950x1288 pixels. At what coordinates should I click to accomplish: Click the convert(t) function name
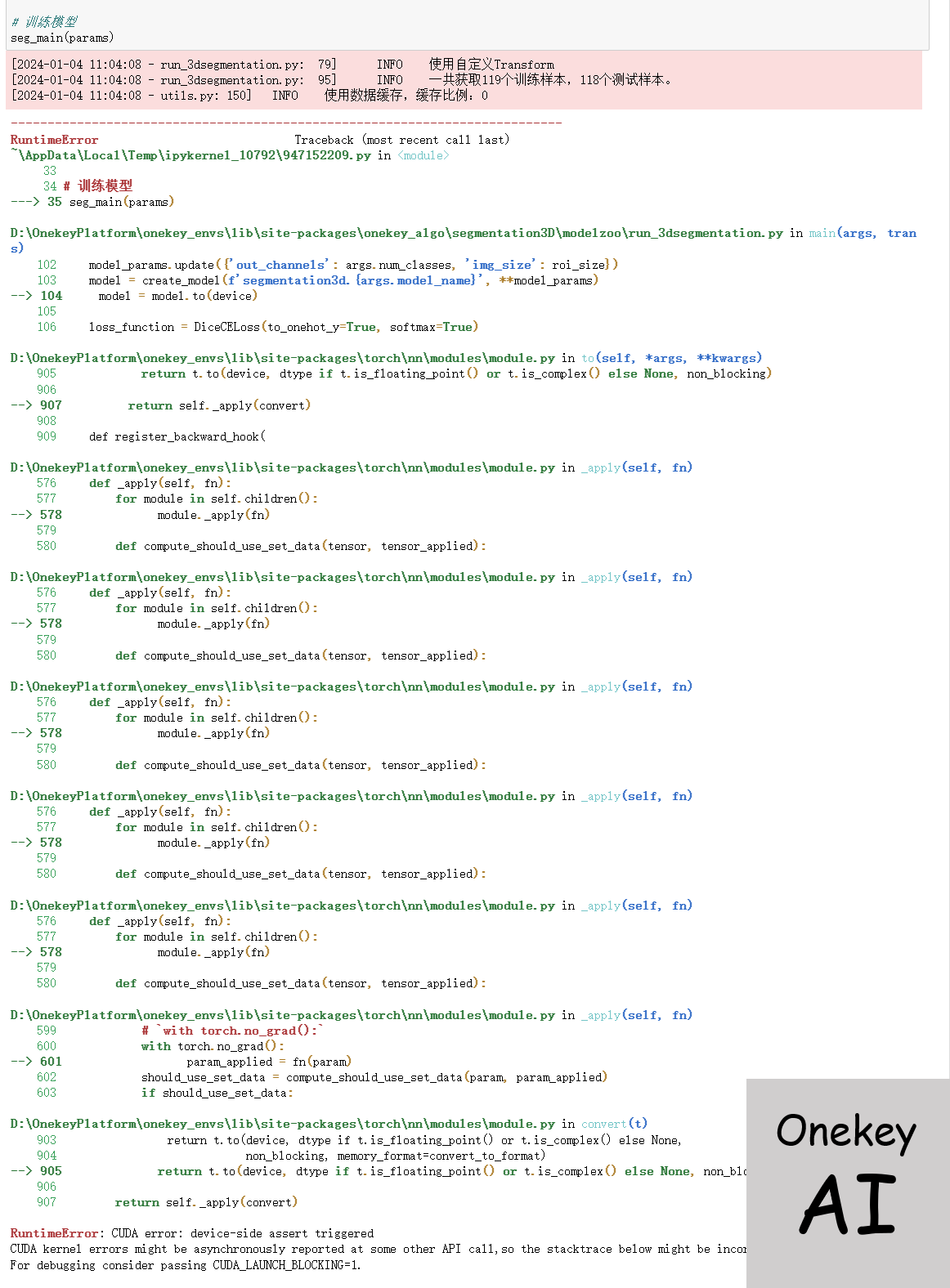click(614, 1124)
